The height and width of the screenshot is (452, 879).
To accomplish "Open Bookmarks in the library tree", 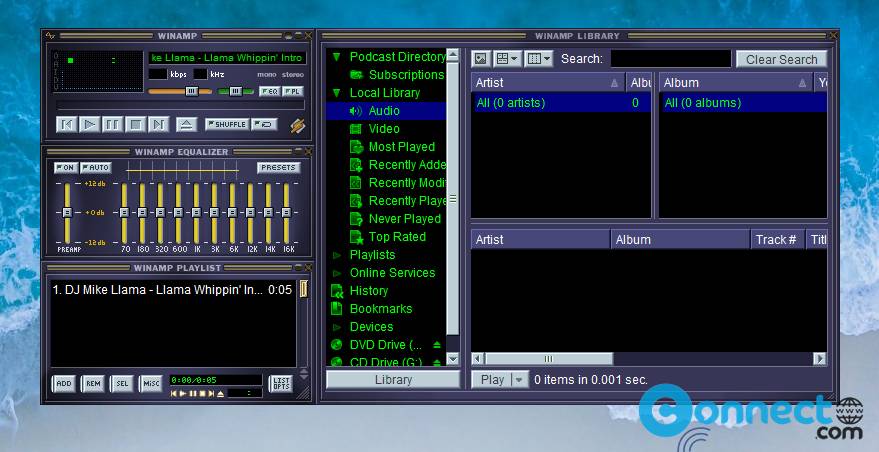I will 371,308.
